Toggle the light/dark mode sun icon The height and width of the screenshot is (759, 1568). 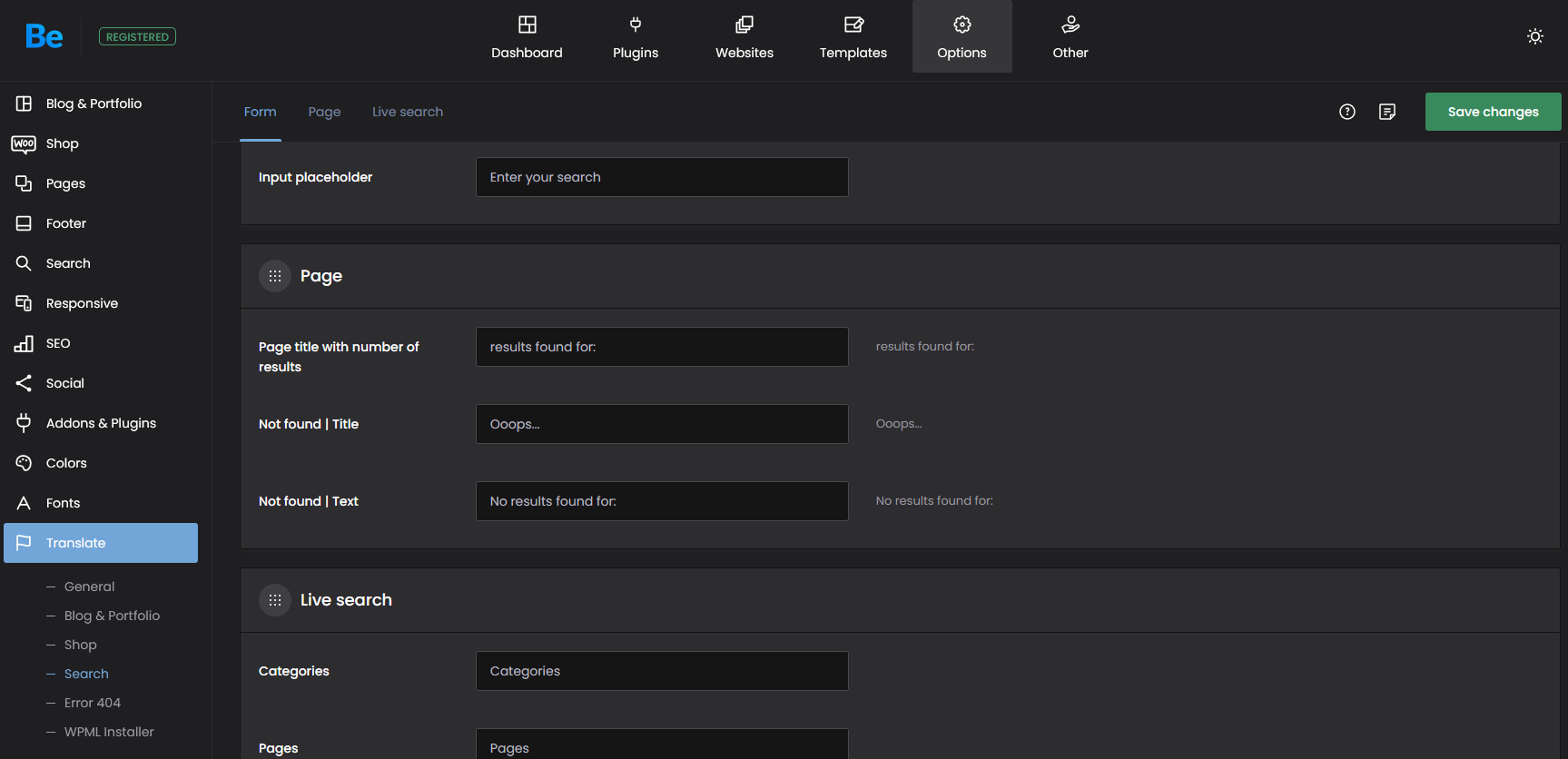pos(1535,36)
